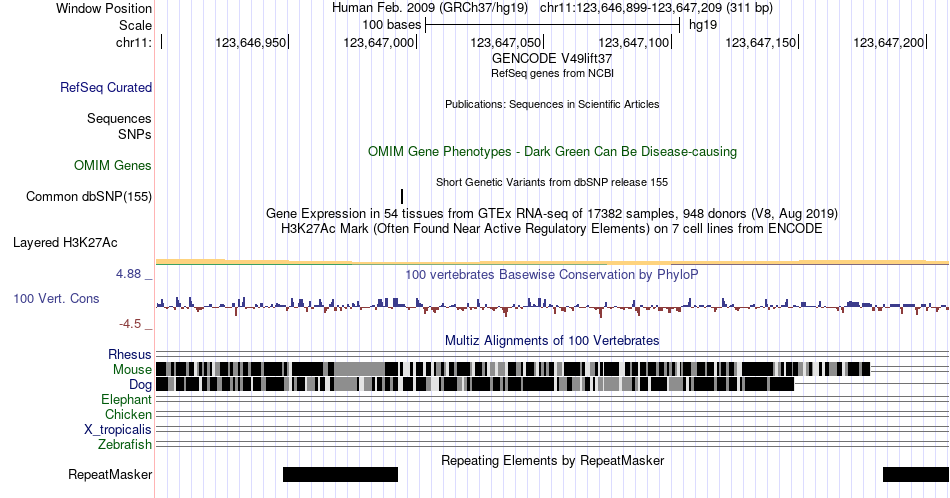Click the 123,647,050 ruler position

506,42
